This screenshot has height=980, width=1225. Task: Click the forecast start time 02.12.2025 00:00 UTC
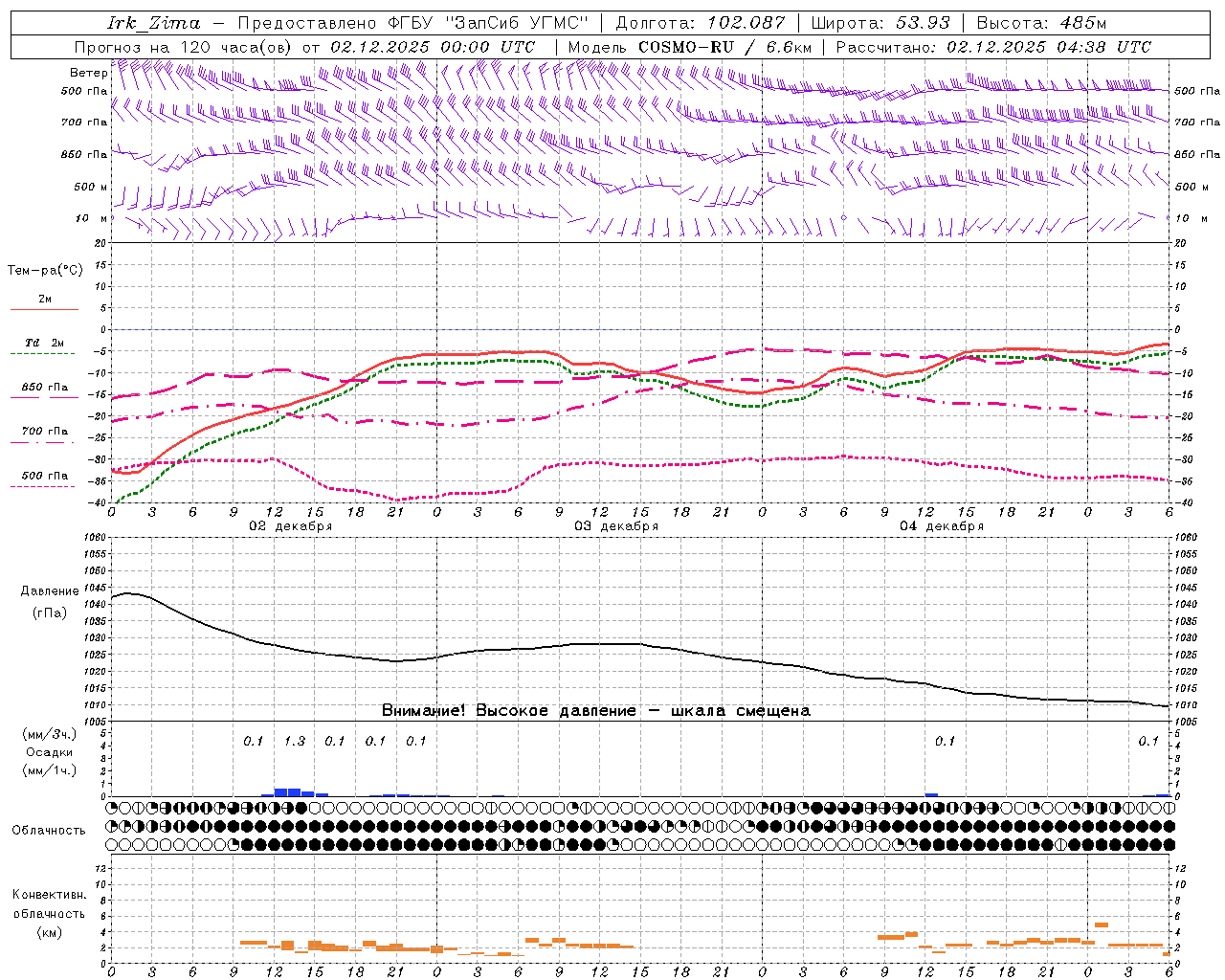coord(433,47)
